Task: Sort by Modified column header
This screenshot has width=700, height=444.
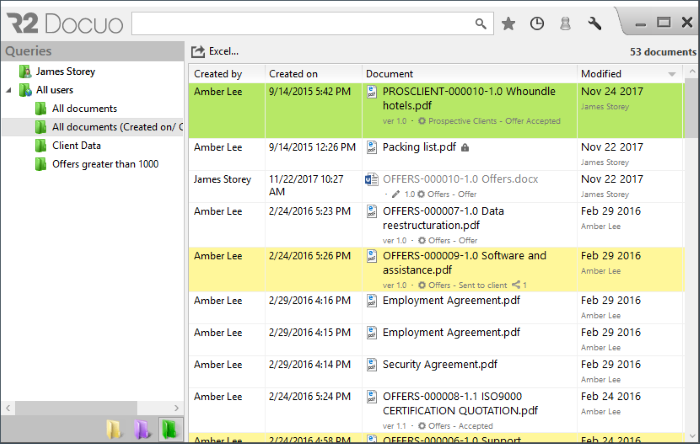Action: [x=629, y=74]
